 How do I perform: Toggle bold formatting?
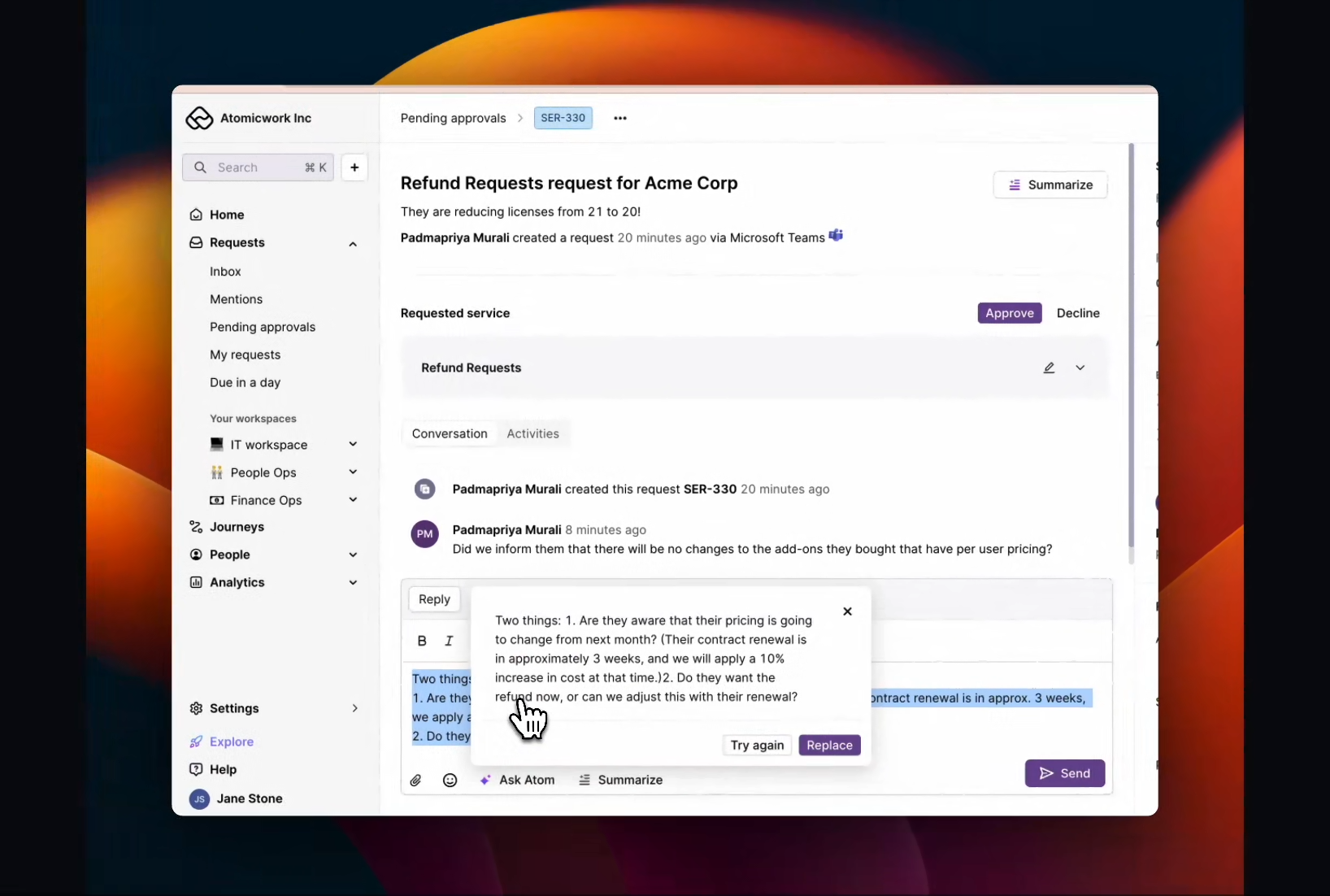click(x=421, y=641)
